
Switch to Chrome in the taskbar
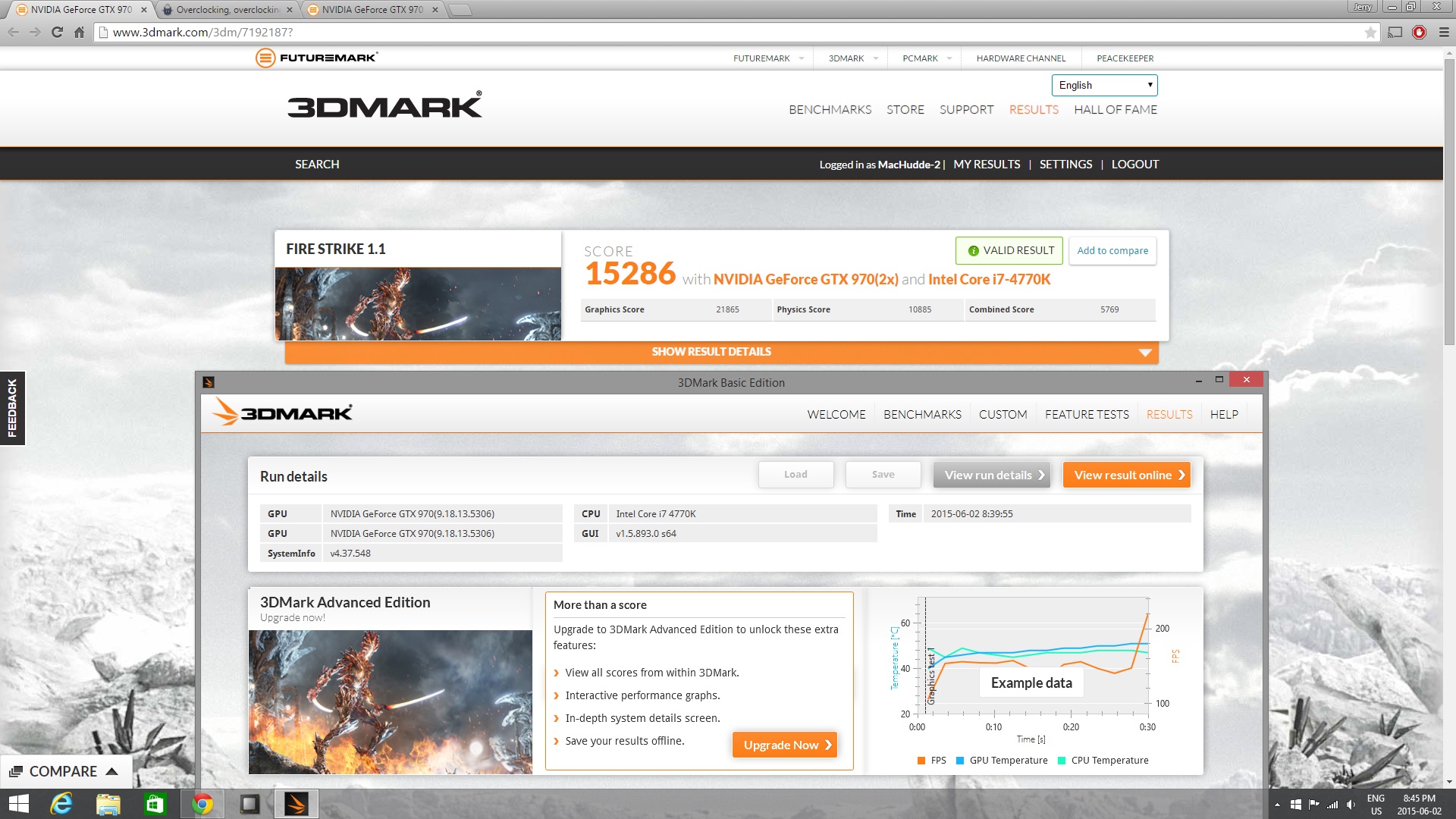coord(202,804)
